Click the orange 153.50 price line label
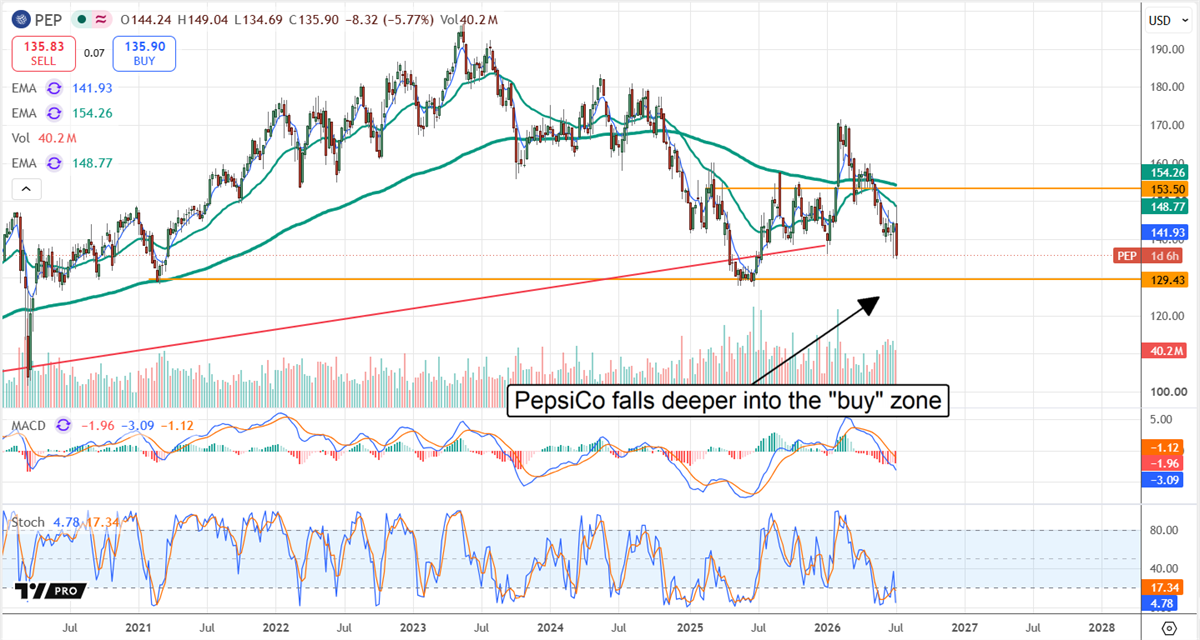The width and height of the screenshot is (1200, 640). pos(1165,188)
